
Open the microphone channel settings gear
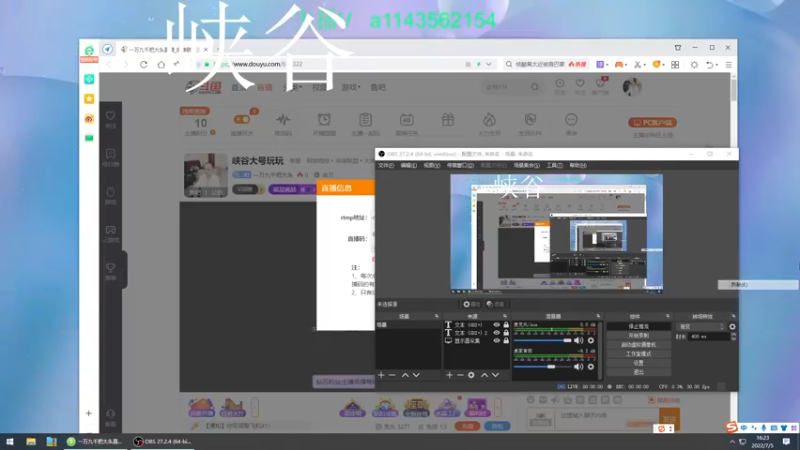tap(591, 340)
